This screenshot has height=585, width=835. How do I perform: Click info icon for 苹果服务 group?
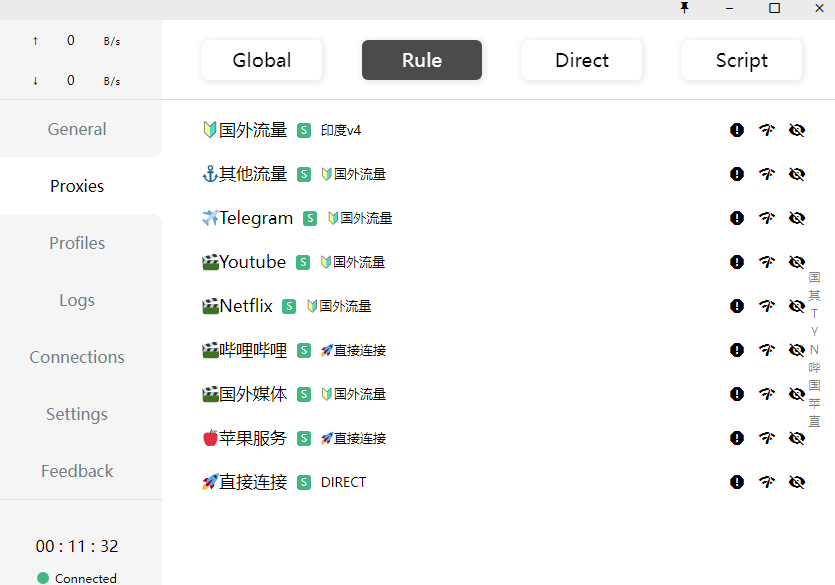(737, 438)
